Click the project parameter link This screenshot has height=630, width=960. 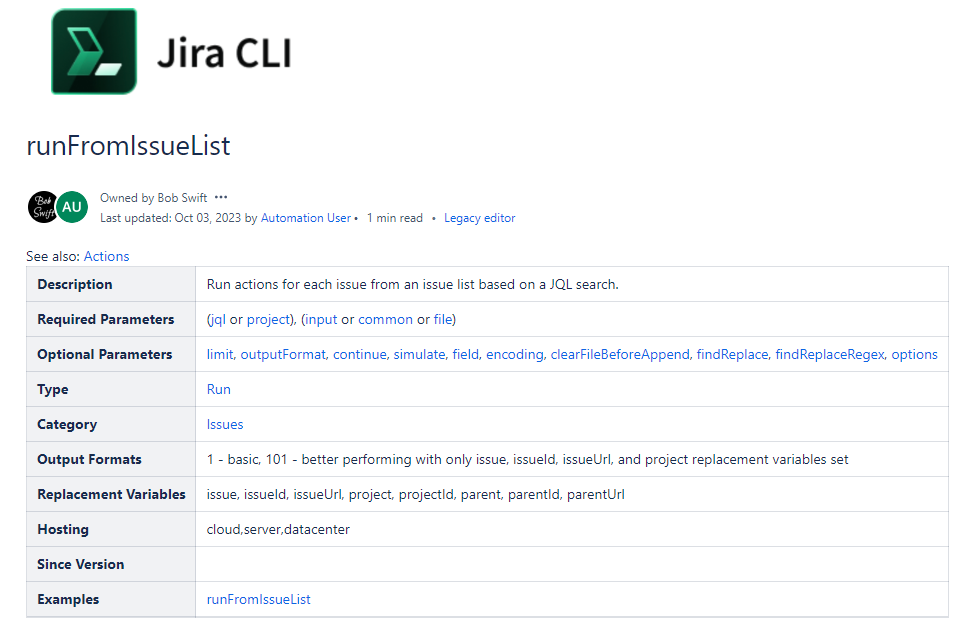268,320
